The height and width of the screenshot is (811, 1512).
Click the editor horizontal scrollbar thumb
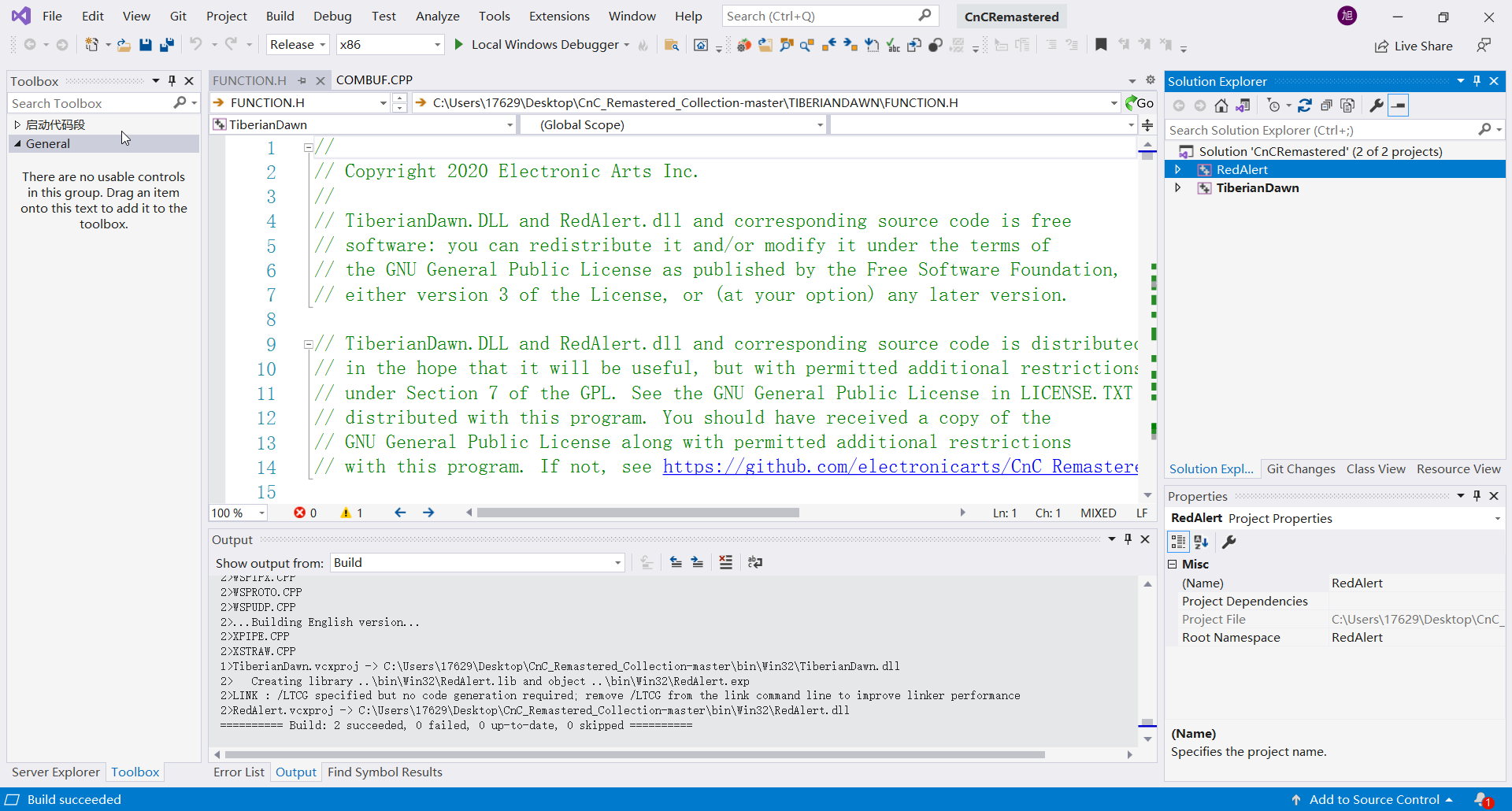pos(638,513)
